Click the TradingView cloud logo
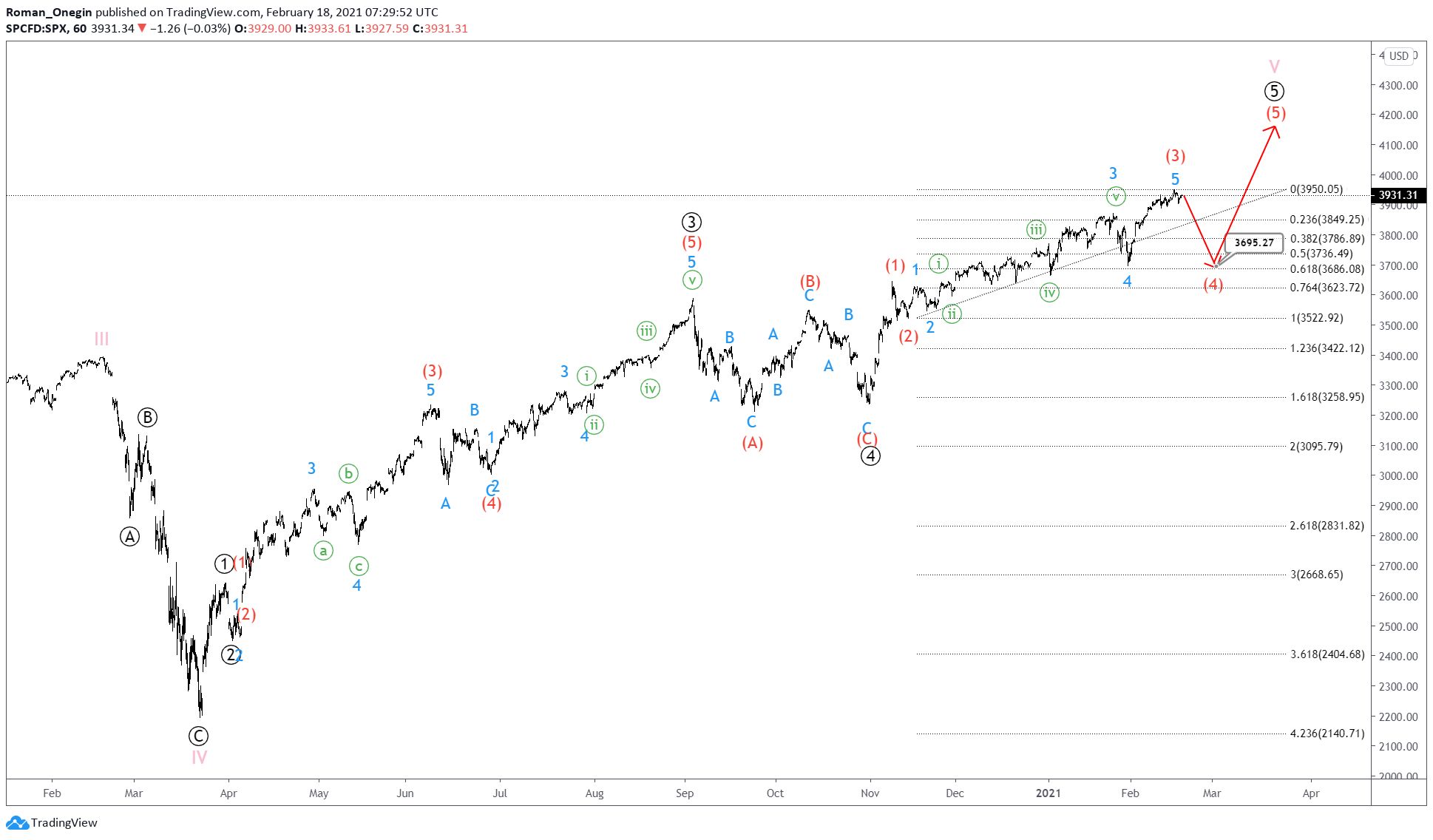The height and width of the screenshot is (840, 1433). tap(17, 822)
